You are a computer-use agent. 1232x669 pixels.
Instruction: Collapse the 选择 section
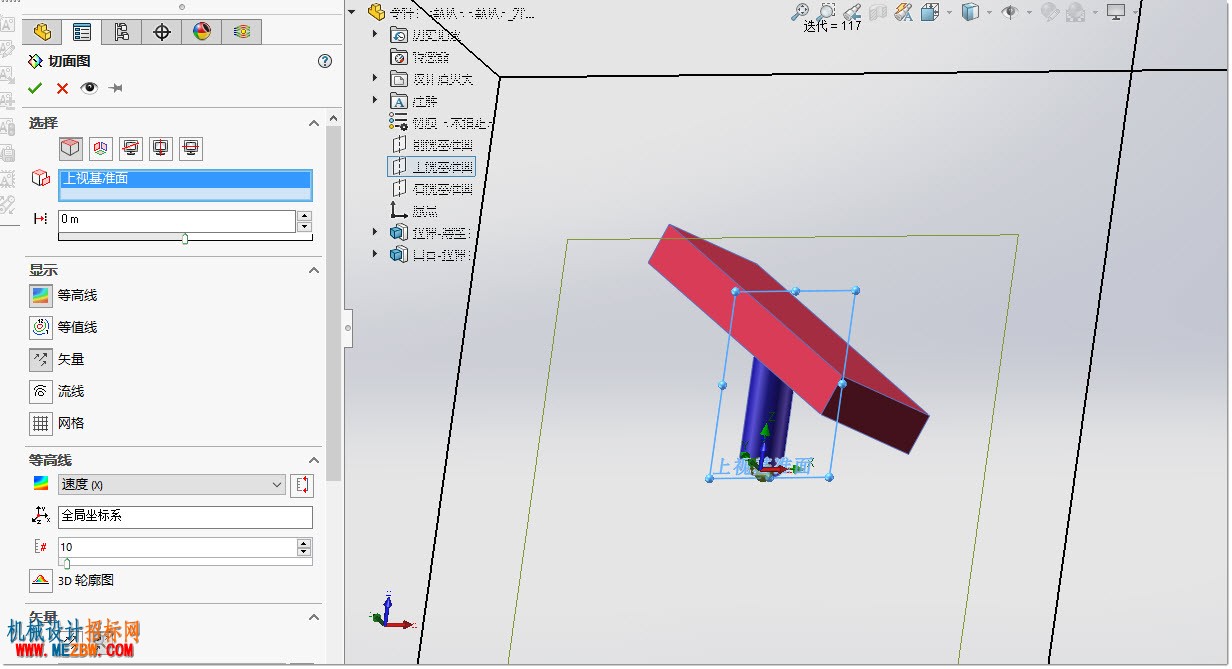click(x=314, y=123)
